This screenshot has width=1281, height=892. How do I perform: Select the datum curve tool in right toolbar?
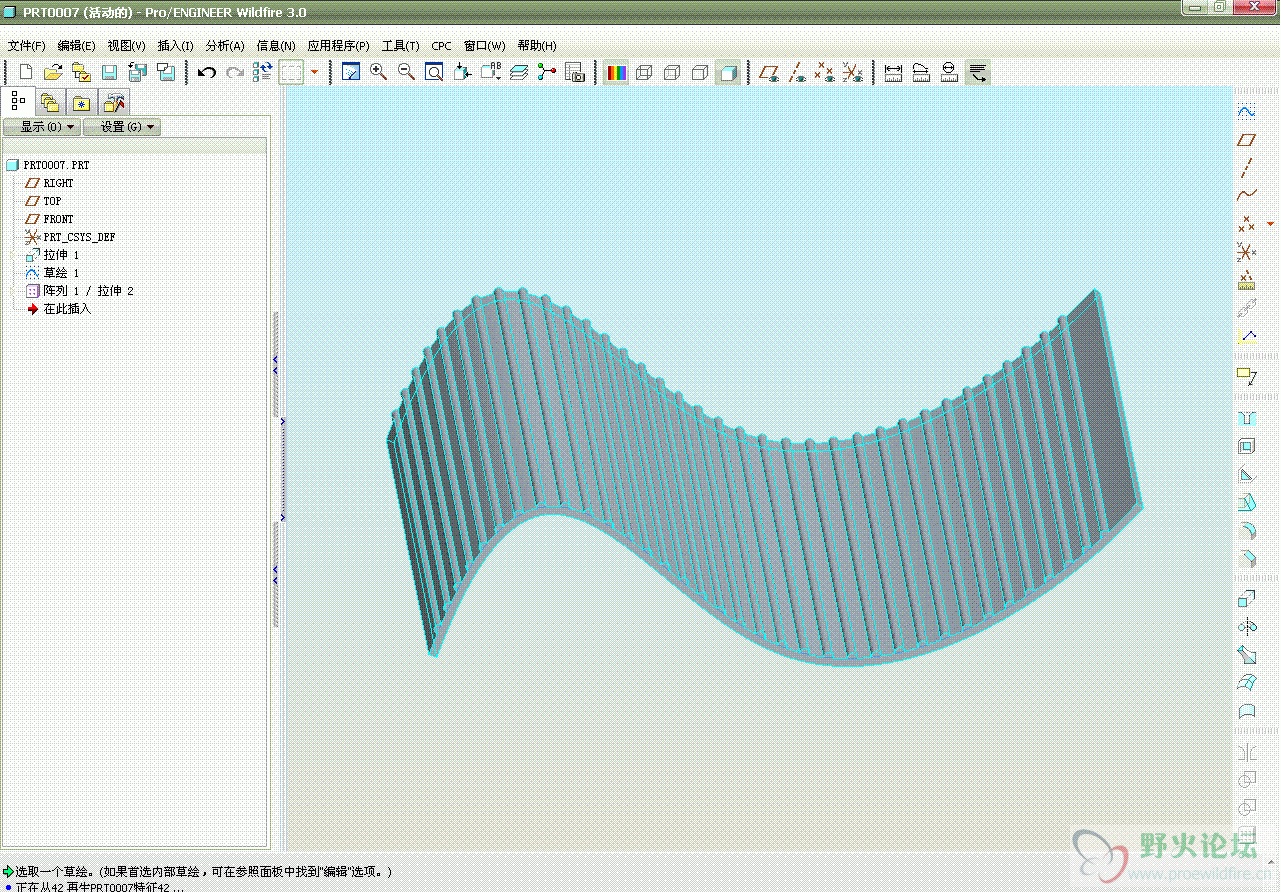(x=1246, y=196)
